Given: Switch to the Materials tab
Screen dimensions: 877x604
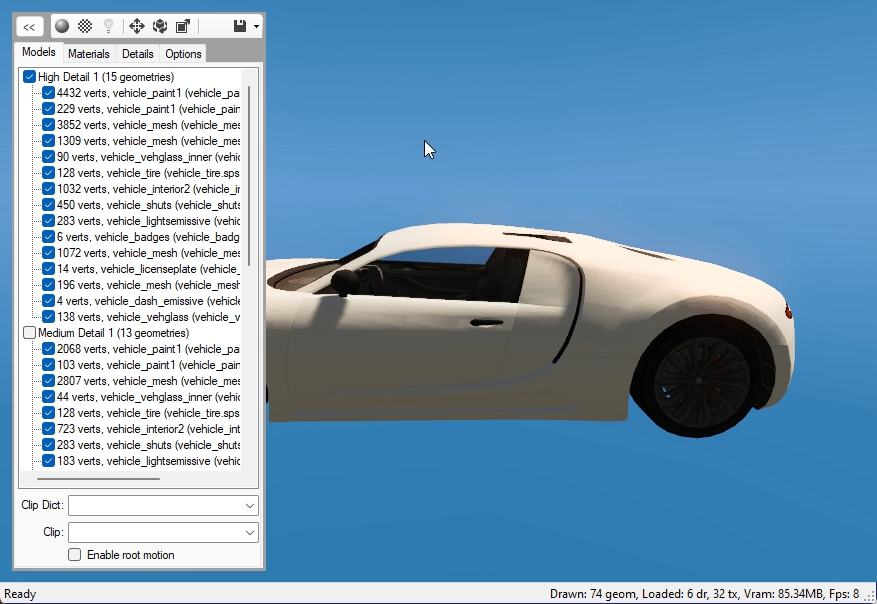Looking at the screenshot, I should pyautogui.click(x=89, y=54).
